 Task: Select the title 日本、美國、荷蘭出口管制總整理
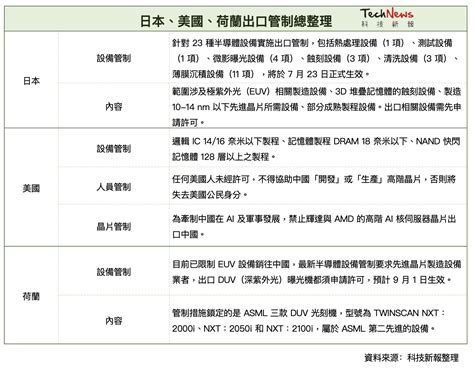coord(236,21)
